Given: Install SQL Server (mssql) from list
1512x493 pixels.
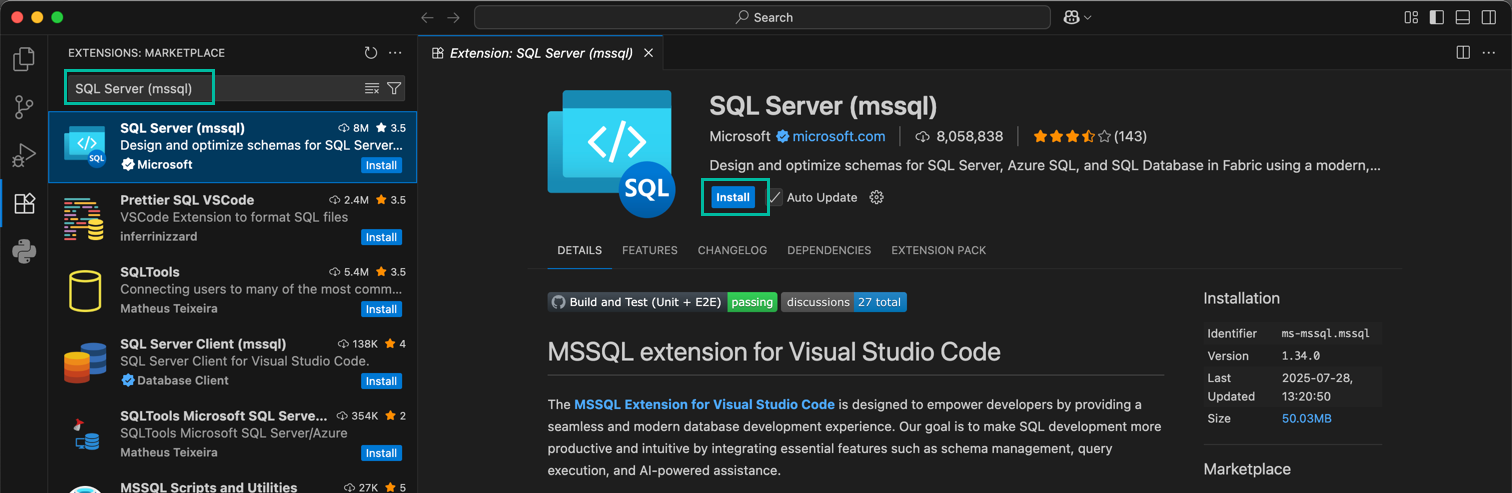Looking at the screenshot, I should 381,165.
